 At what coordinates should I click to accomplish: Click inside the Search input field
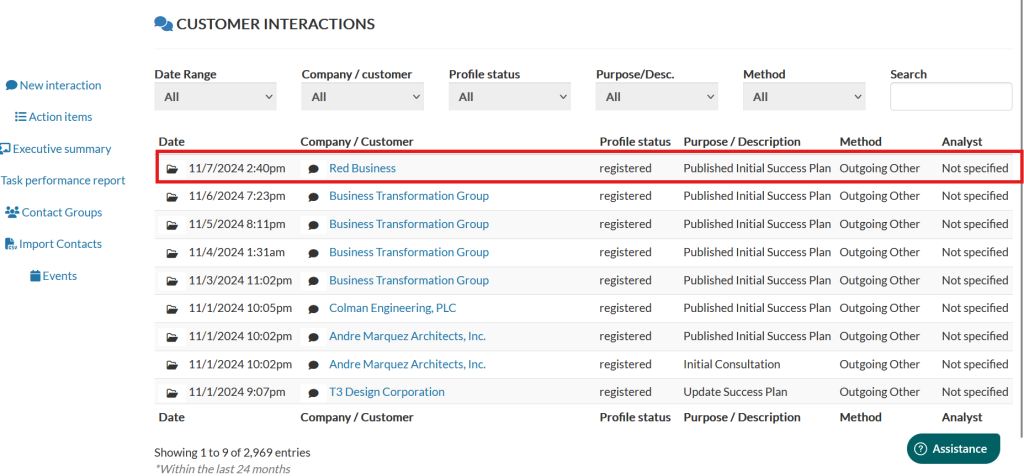click(950, 97)
